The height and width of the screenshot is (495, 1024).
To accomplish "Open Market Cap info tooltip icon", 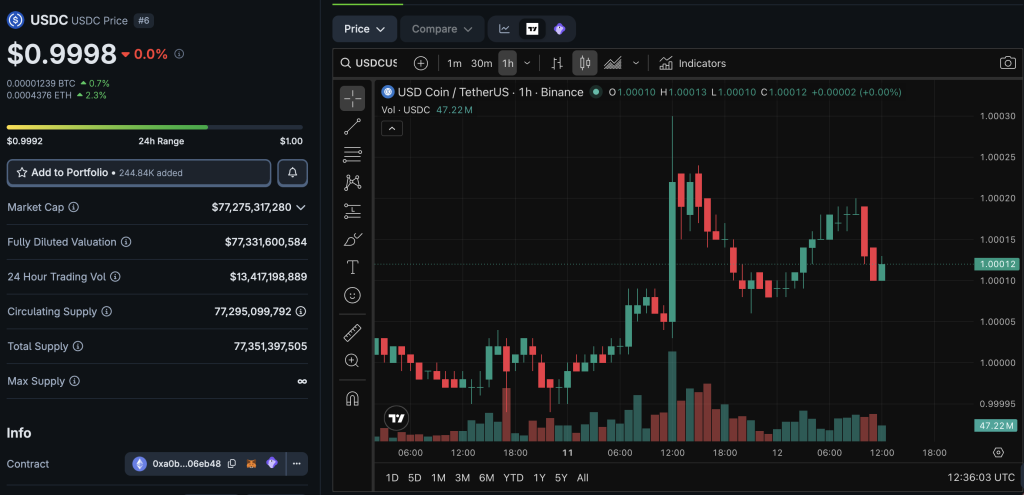I will (x=74, y=207).
